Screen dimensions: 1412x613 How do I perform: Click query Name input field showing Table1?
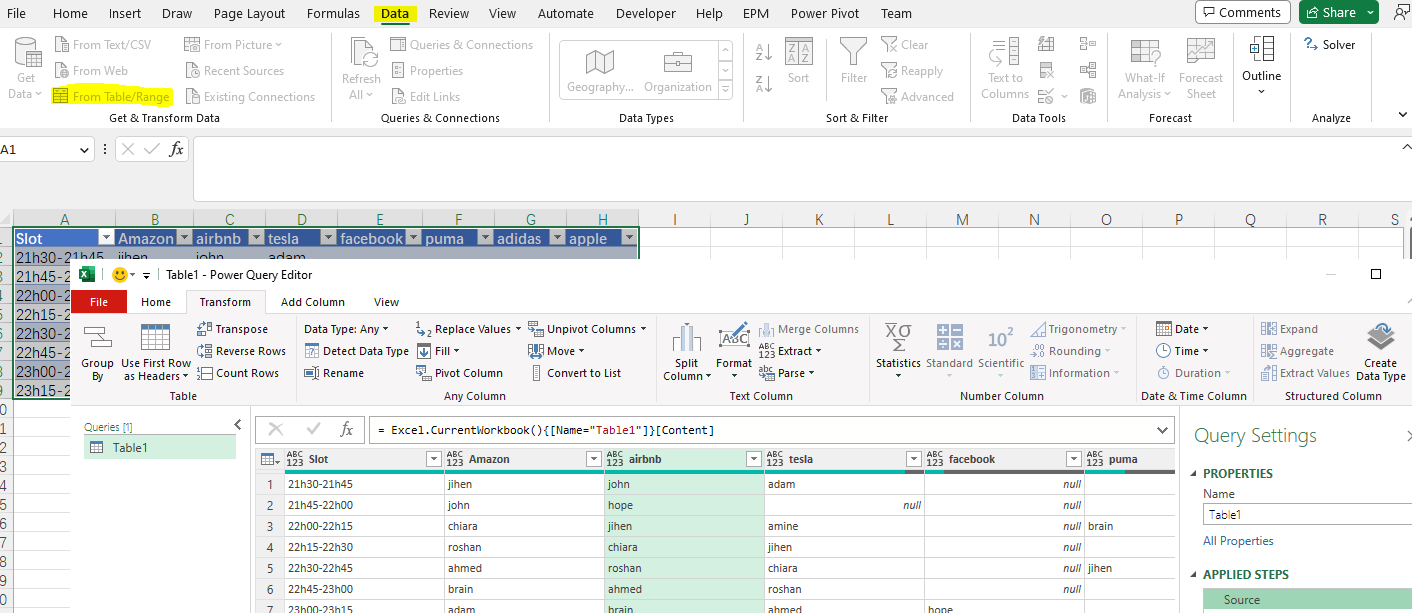1307,515
